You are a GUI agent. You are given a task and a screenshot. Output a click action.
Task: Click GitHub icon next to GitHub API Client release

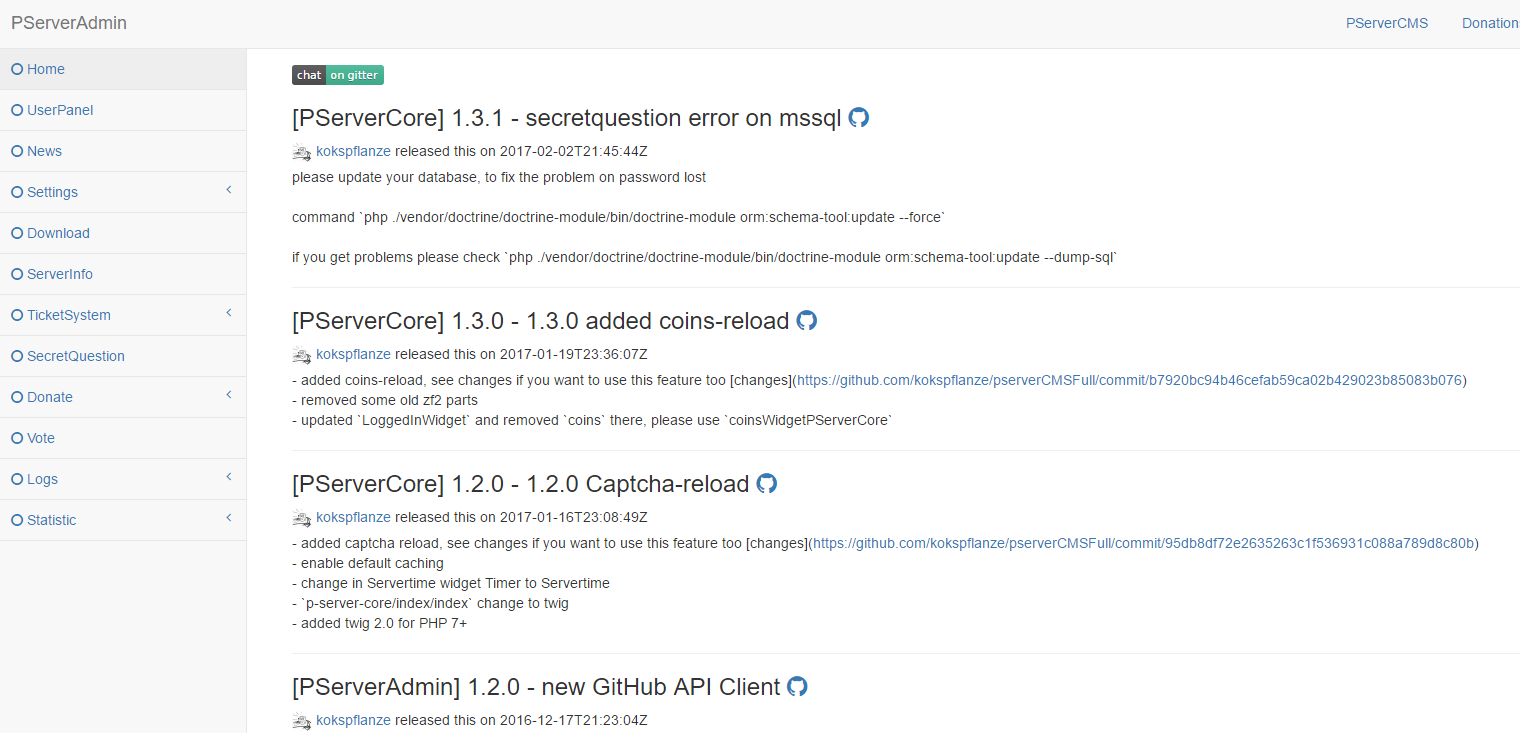point(797,686)
